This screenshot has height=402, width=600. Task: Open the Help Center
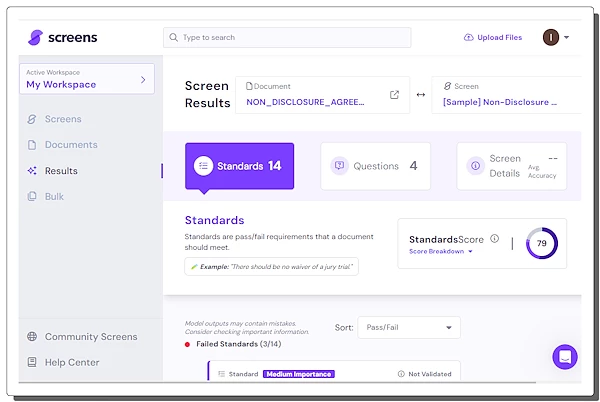tap(72, 362)
